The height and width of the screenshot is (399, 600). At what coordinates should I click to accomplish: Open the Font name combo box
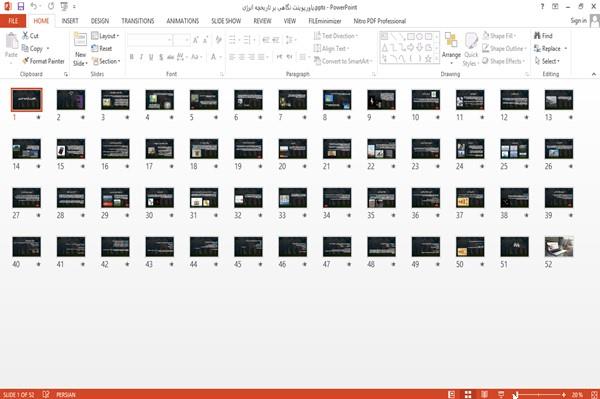tap(150, 39)
